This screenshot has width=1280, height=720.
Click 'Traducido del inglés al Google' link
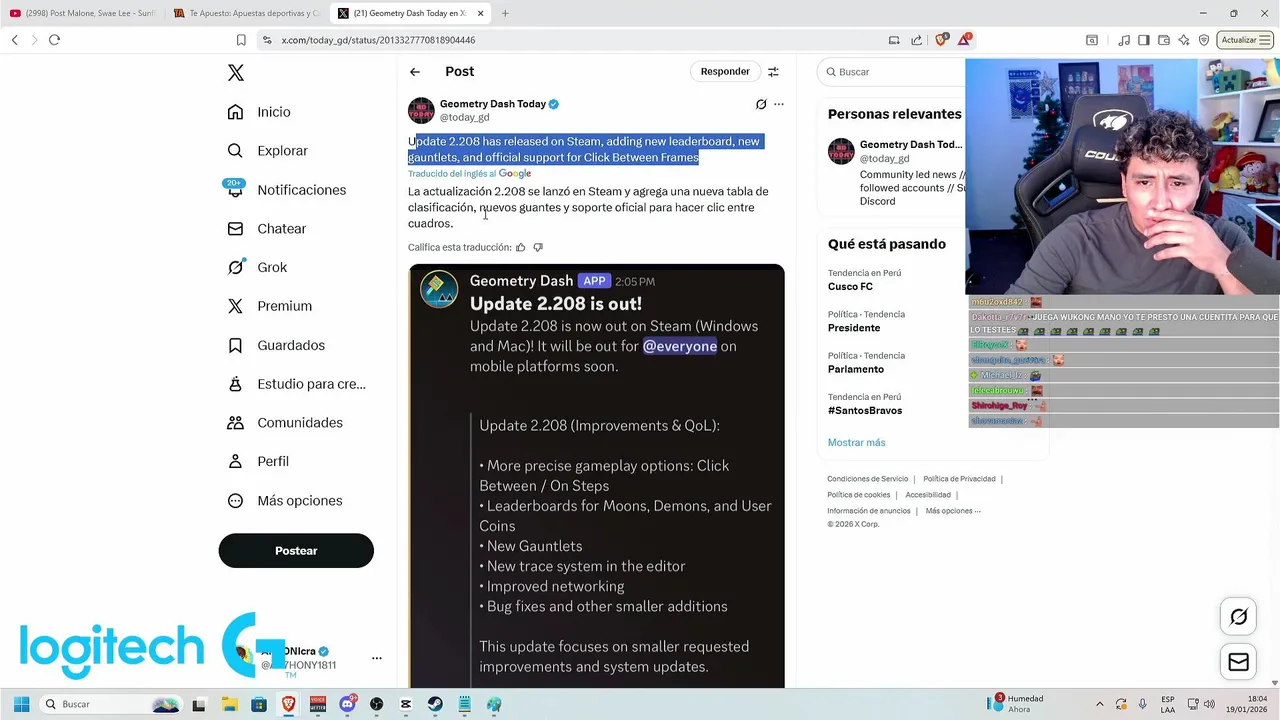tap(469, 174)
